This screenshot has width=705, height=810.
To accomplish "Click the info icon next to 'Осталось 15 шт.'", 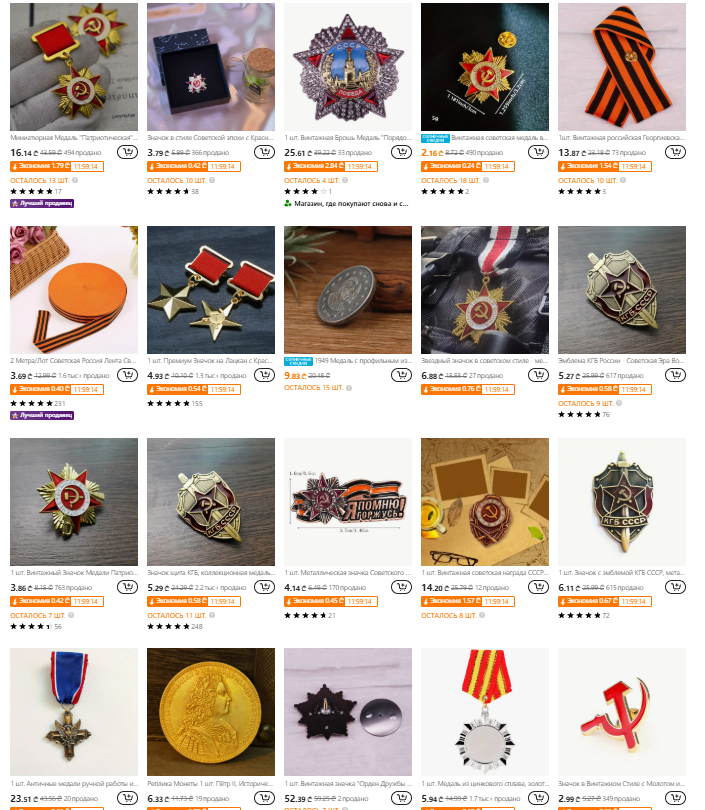I will [x=349, y=388].
